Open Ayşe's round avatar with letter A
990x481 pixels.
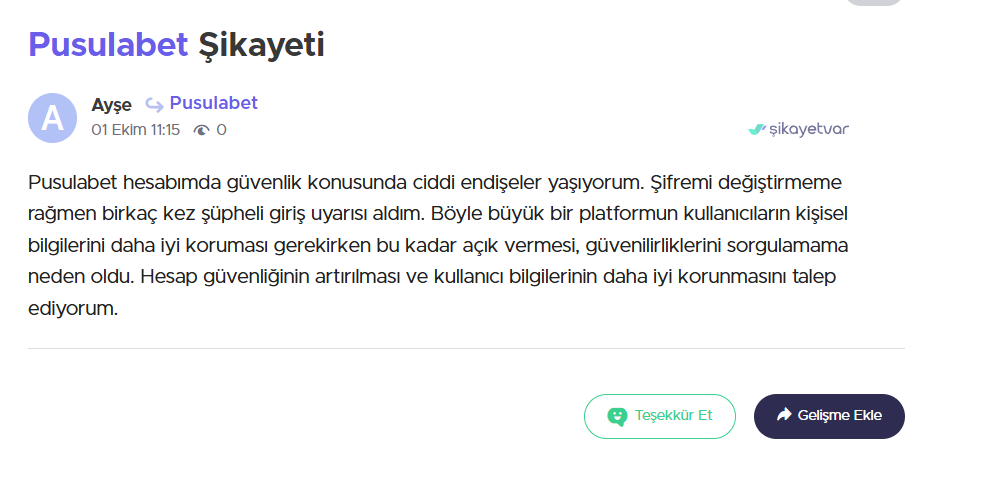[52, 118]
